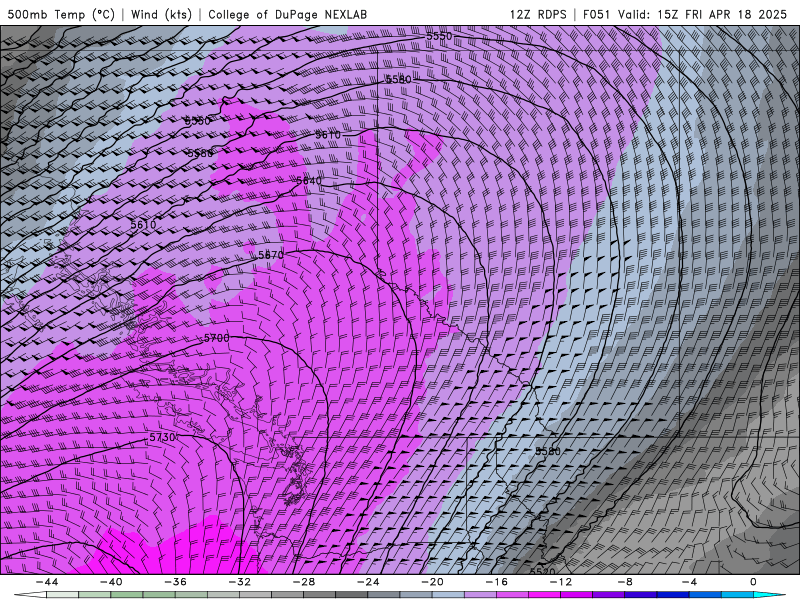The width and height of the screenshot is (800, 600).
Task: Click the -12 colorbar tick label
Action: pos(560,582)
